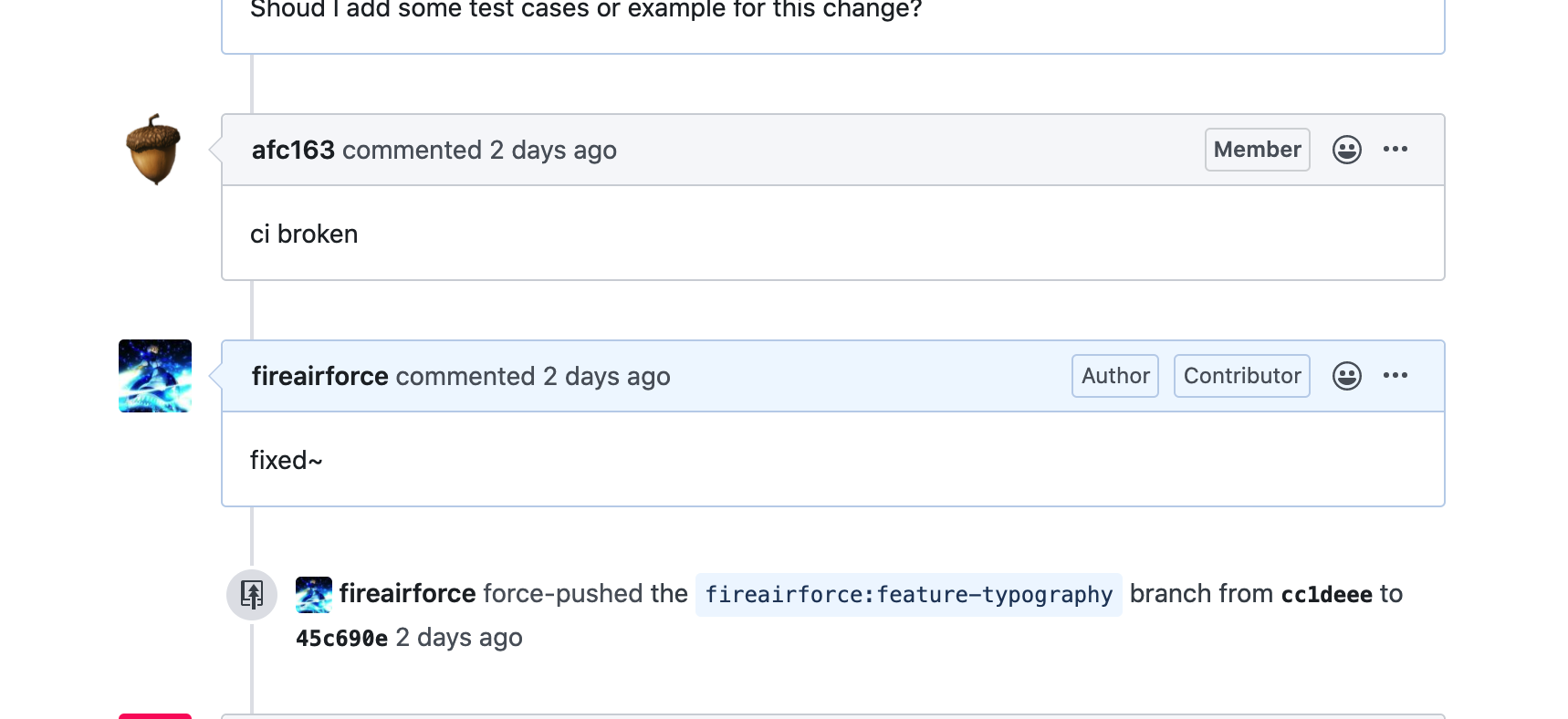Open fireairforce link in force-push event
This screenshot has height=719, width=1568.
pos(407,594)
